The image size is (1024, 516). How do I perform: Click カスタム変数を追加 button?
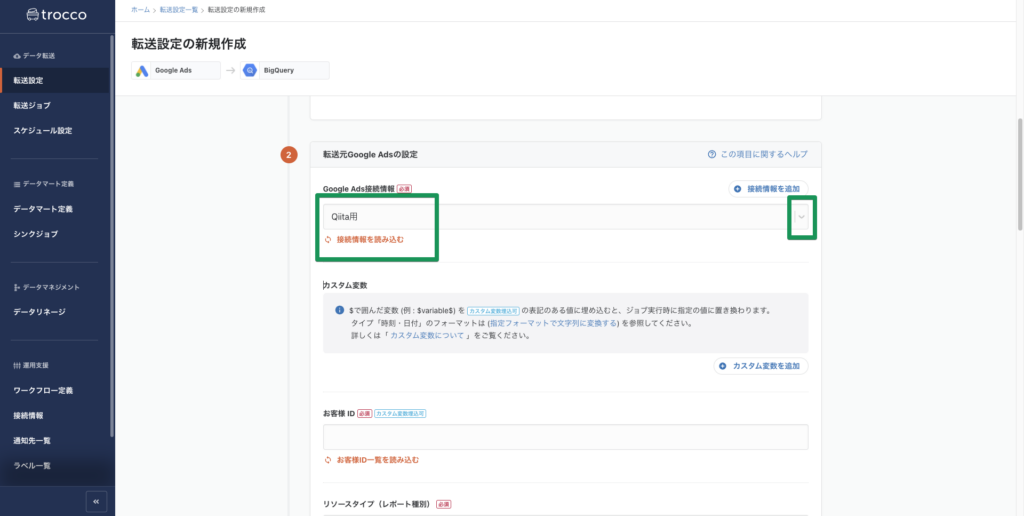(761, 366)
